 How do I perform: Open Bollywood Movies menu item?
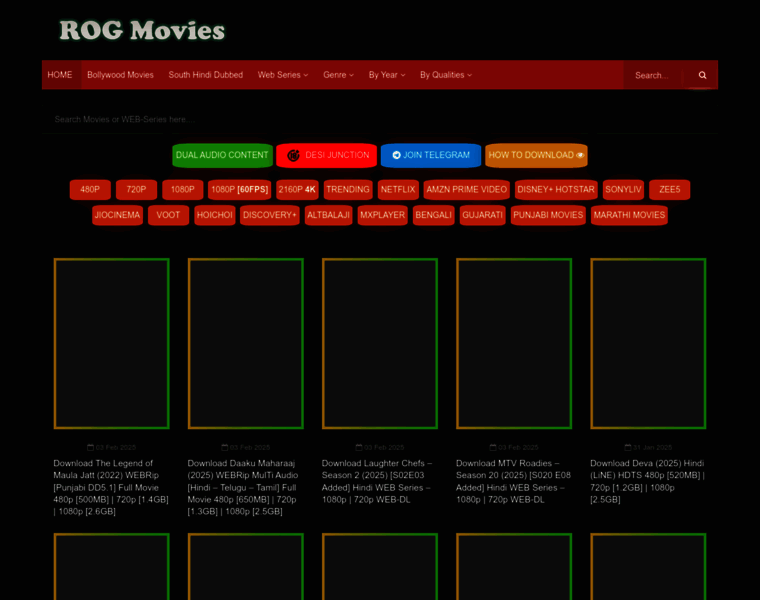coord(120,75)
